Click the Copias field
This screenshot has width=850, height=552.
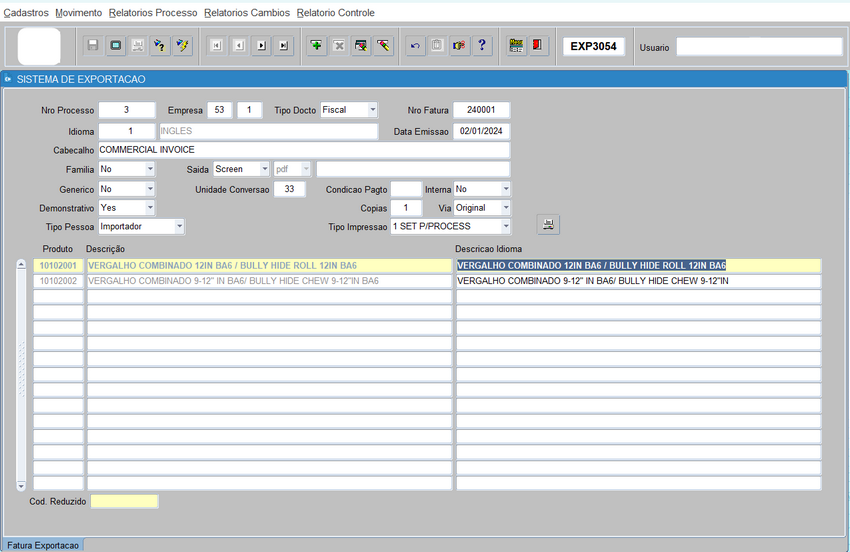click(406, 208)
